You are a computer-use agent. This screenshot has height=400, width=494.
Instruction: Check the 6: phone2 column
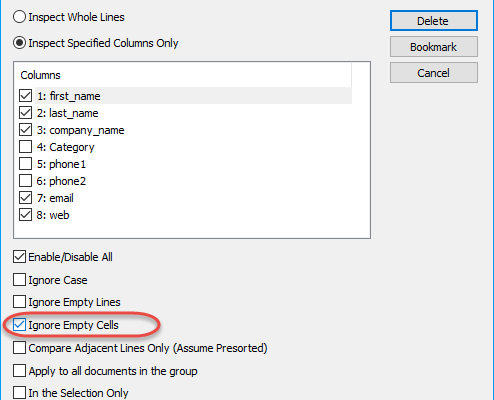26,181
